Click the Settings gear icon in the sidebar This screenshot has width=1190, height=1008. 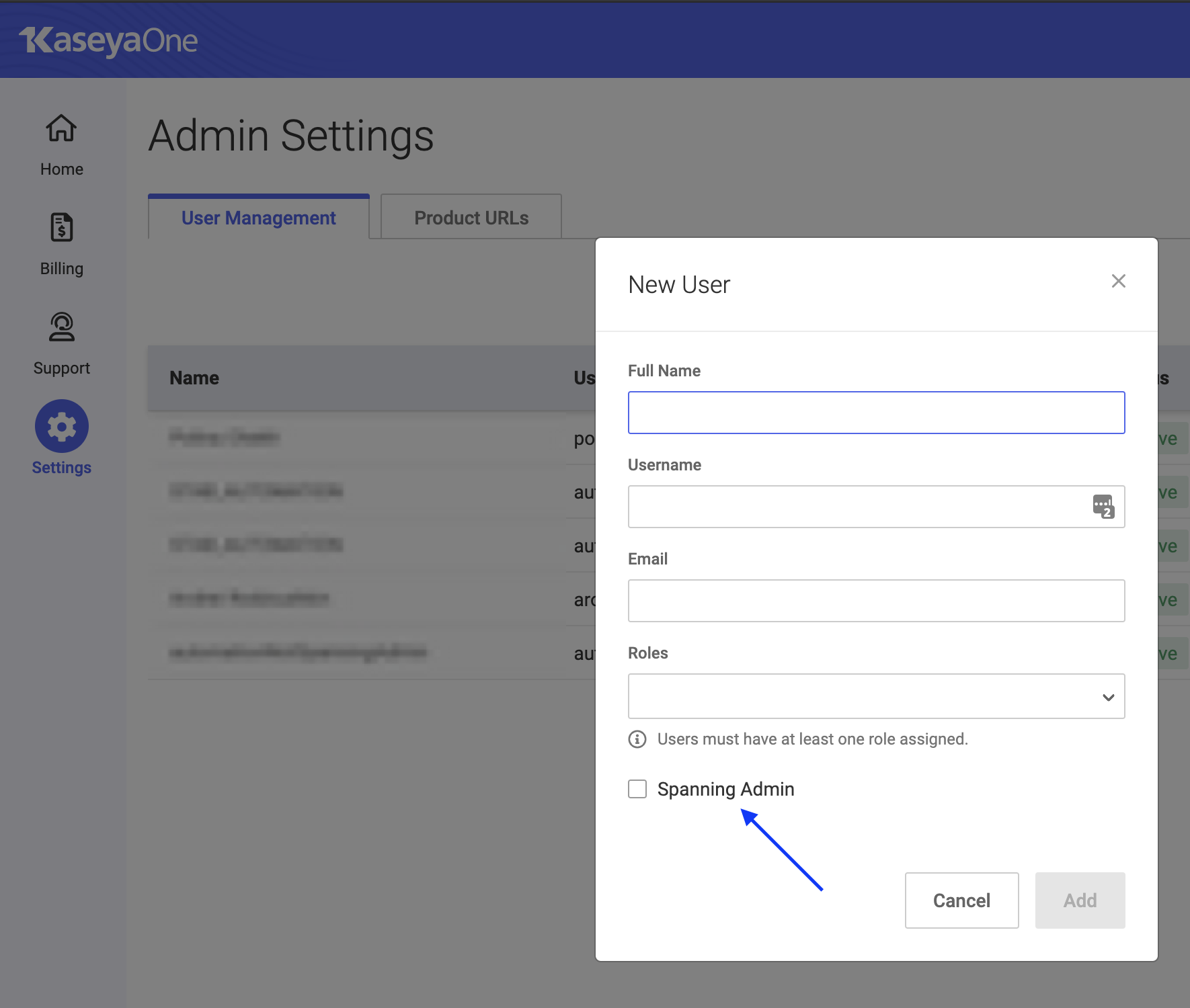[61, 425]
